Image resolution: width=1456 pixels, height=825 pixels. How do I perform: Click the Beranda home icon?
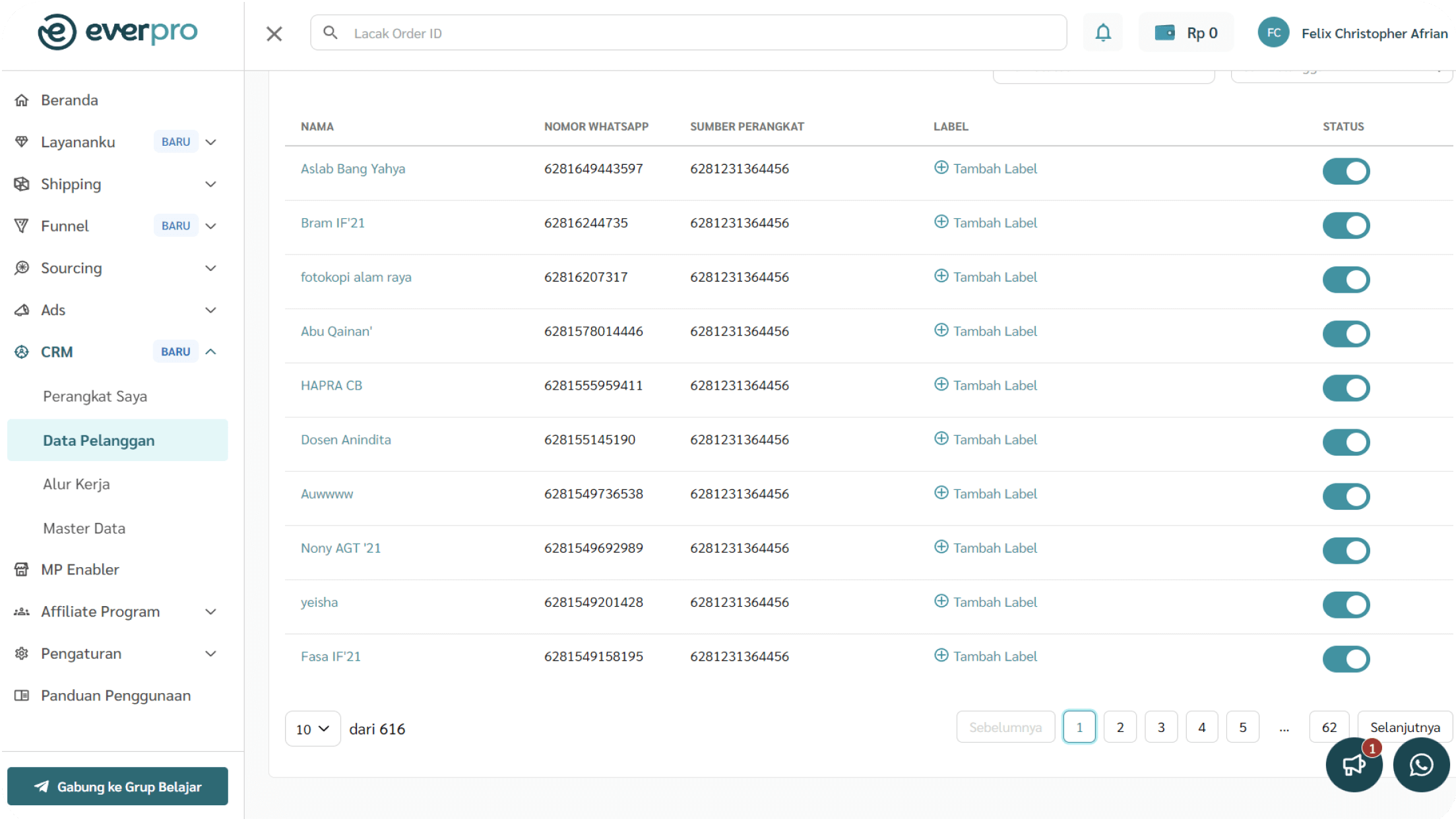22,100
